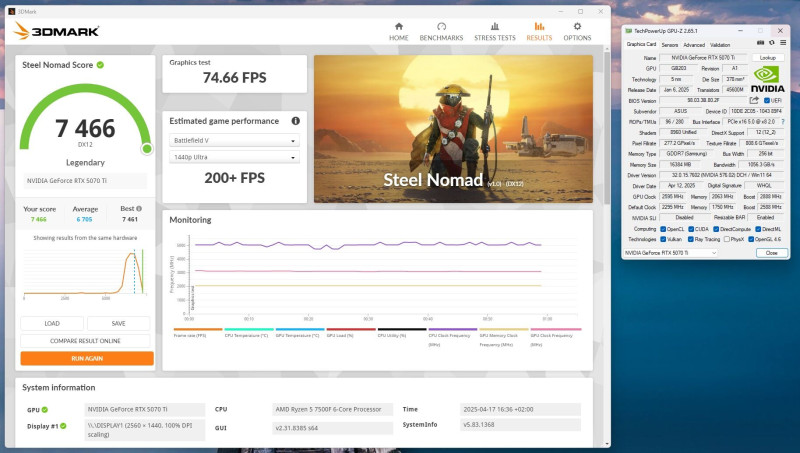Switch to Graphics Card tab in GPU-Z

pos(641,44)
